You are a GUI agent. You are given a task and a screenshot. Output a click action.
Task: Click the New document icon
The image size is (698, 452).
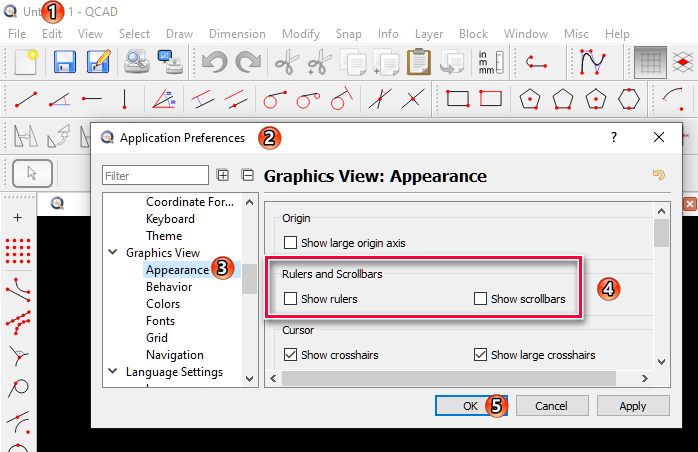(x=25, y=63)
